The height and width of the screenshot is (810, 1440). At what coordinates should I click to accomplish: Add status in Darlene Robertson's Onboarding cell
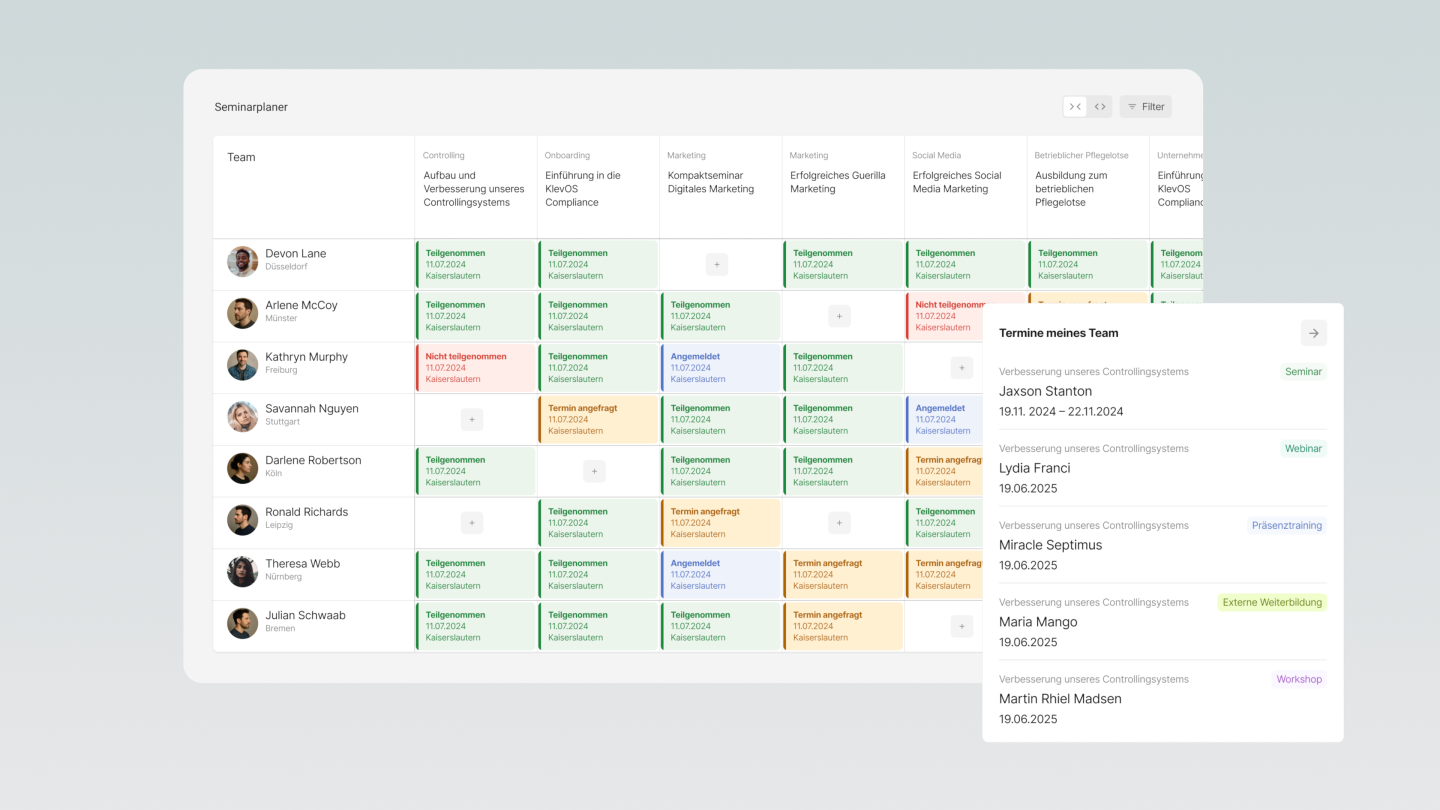click(x=594, y=470)
